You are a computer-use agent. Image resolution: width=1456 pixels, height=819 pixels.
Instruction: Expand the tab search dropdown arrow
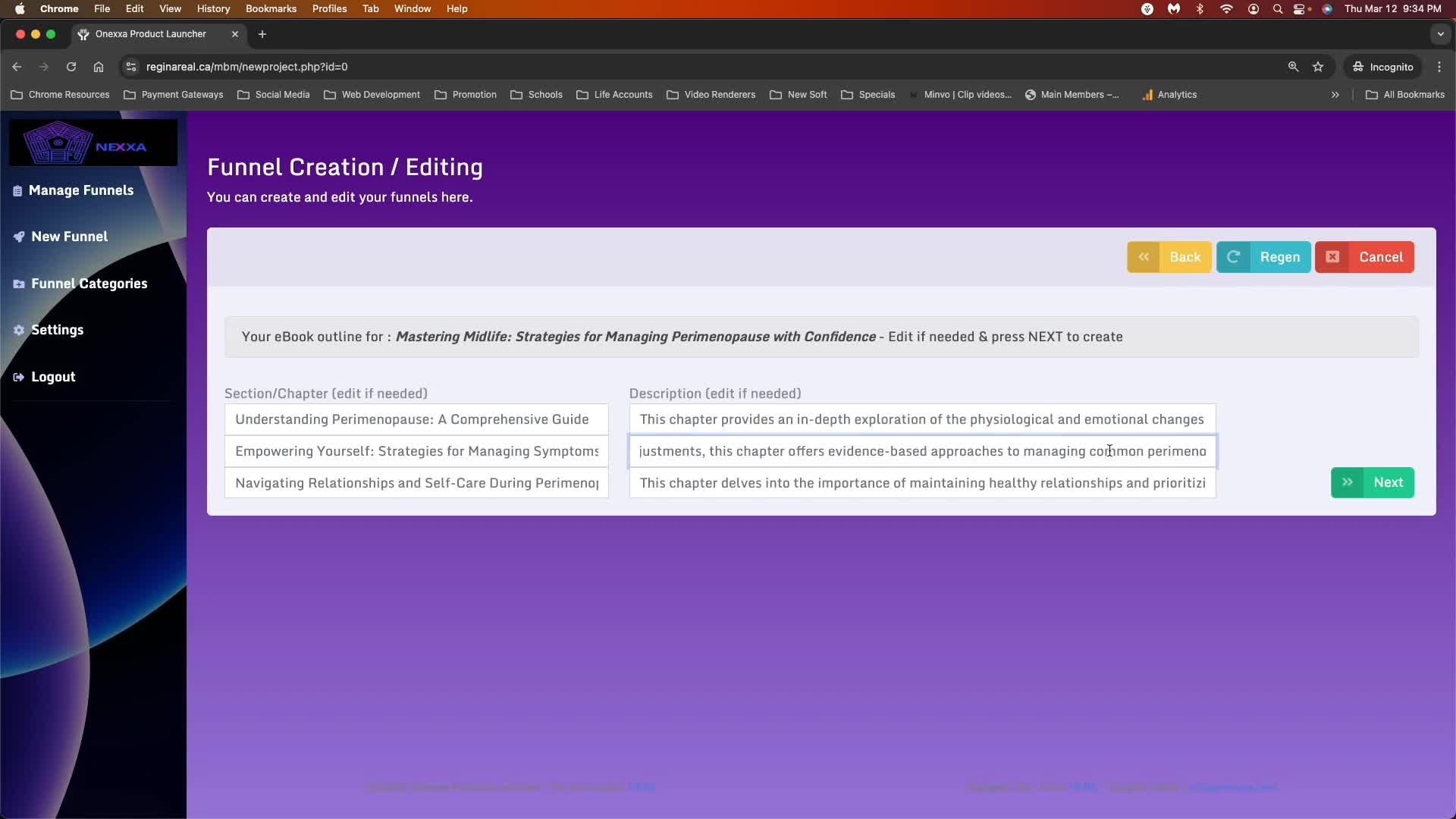(1440, 34)
